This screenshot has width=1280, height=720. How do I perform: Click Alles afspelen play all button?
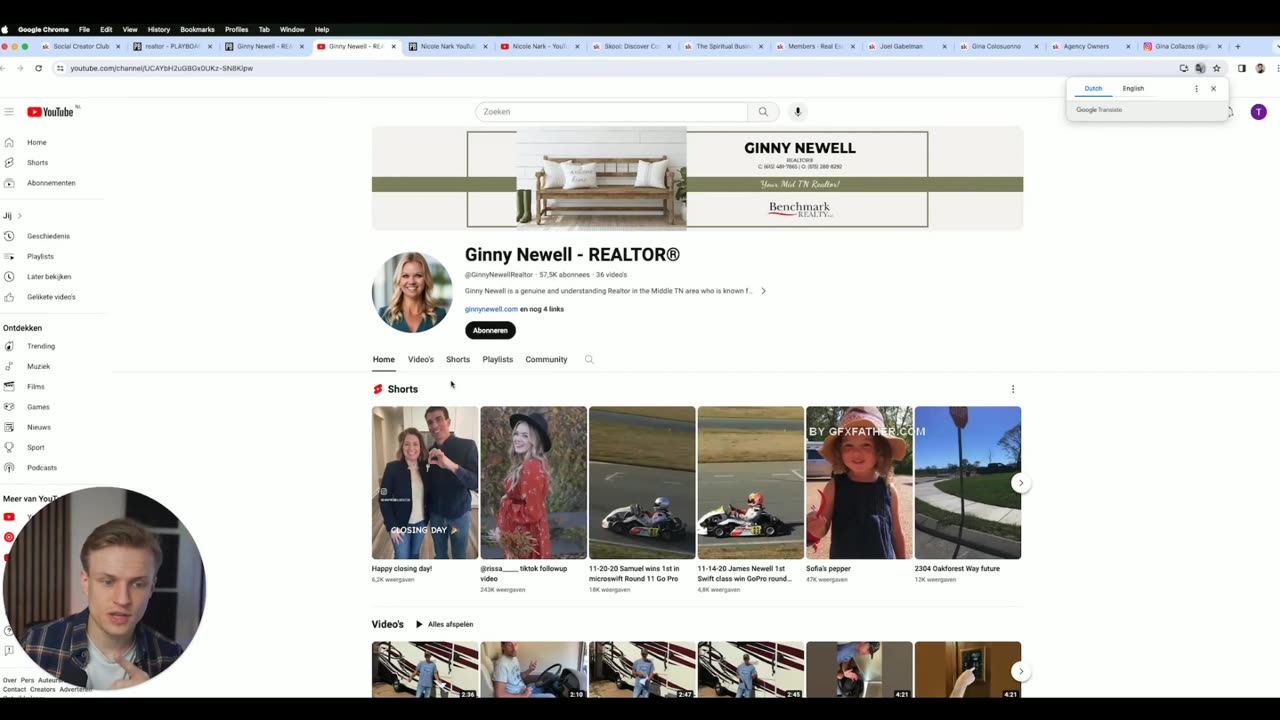tap(445, 624)
